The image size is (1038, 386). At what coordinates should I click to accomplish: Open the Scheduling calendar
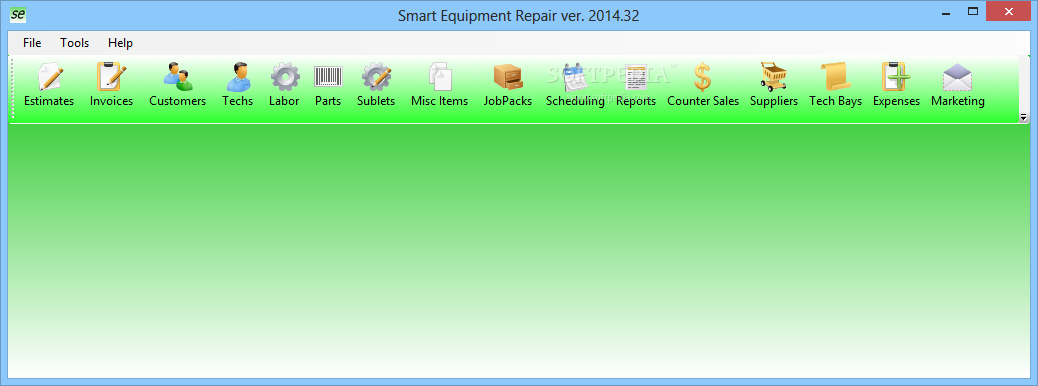[575, 85]
